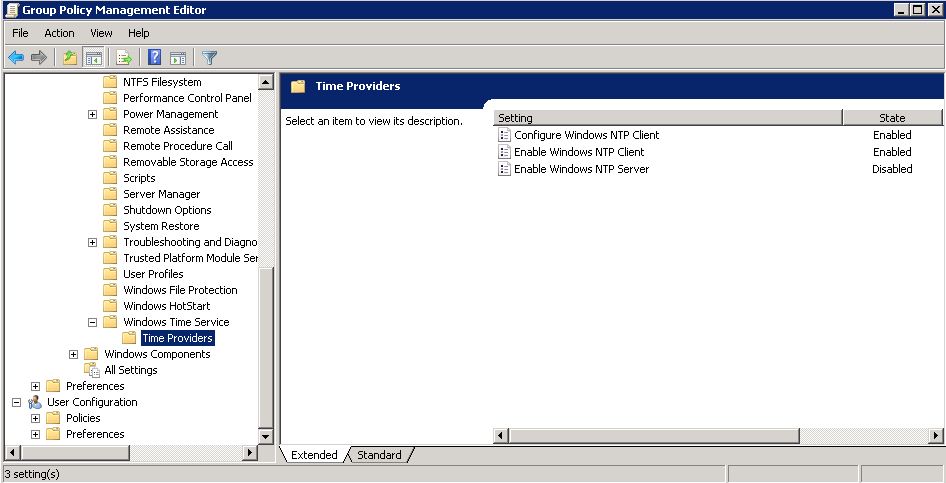Click the User Configuration node icon
This screenshot has height=483, width=946.
point(35,402)
